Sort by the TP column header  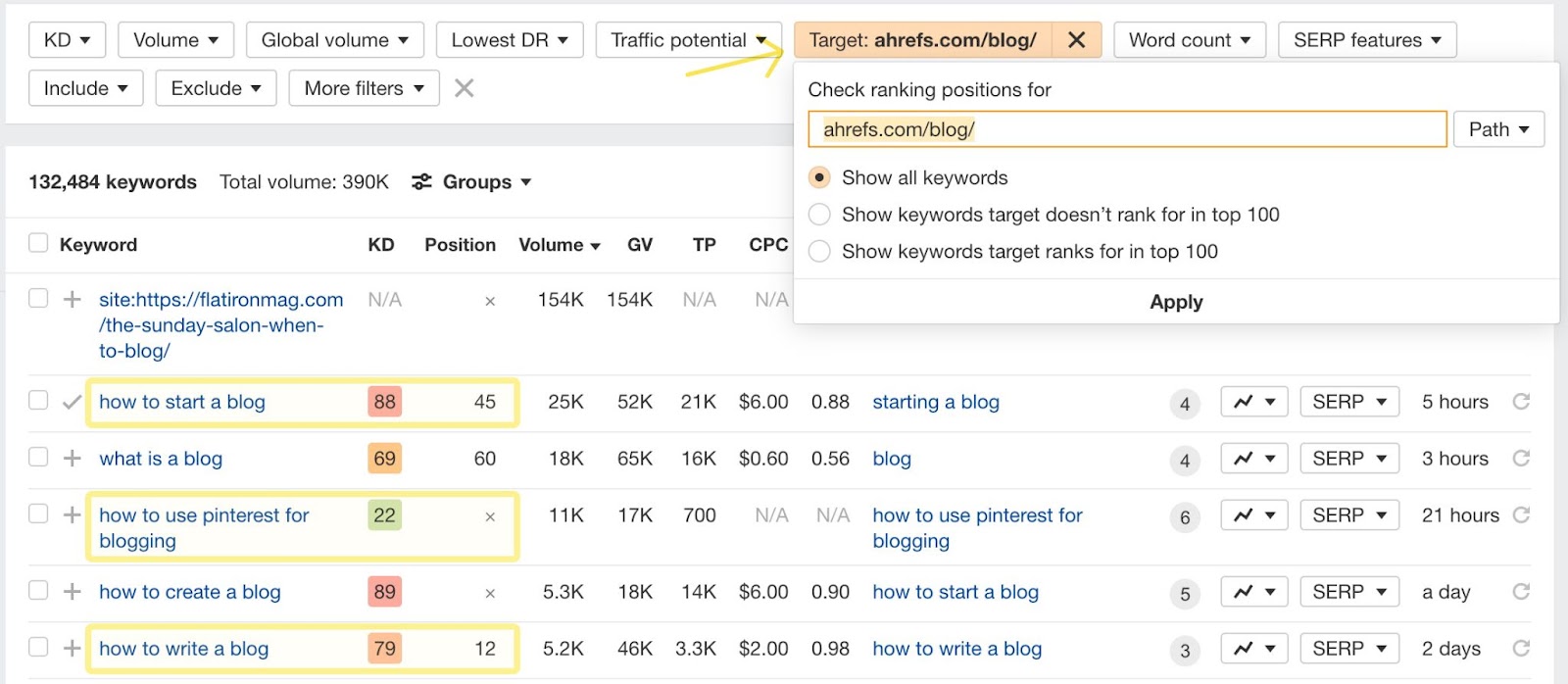point(704,245)
